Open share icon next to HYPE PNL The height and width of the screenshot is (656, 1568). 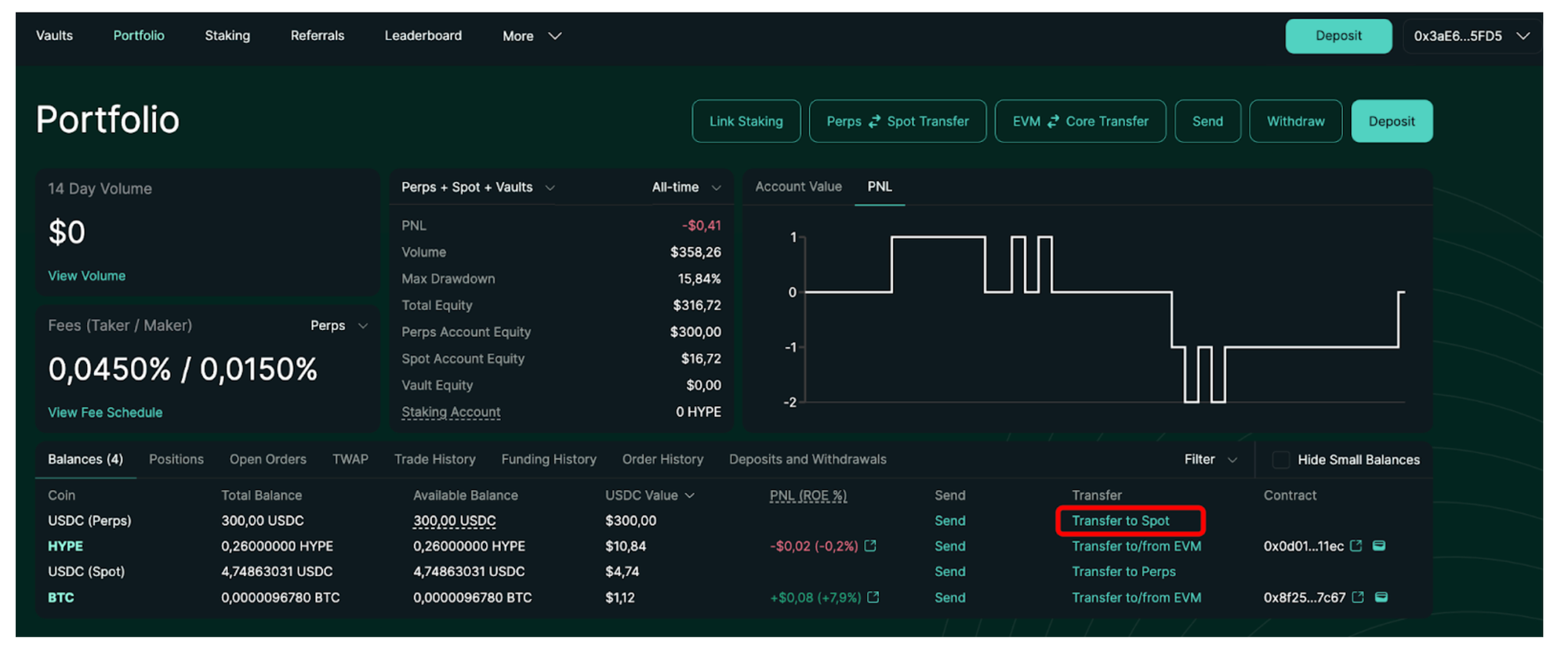click(870, 546)
